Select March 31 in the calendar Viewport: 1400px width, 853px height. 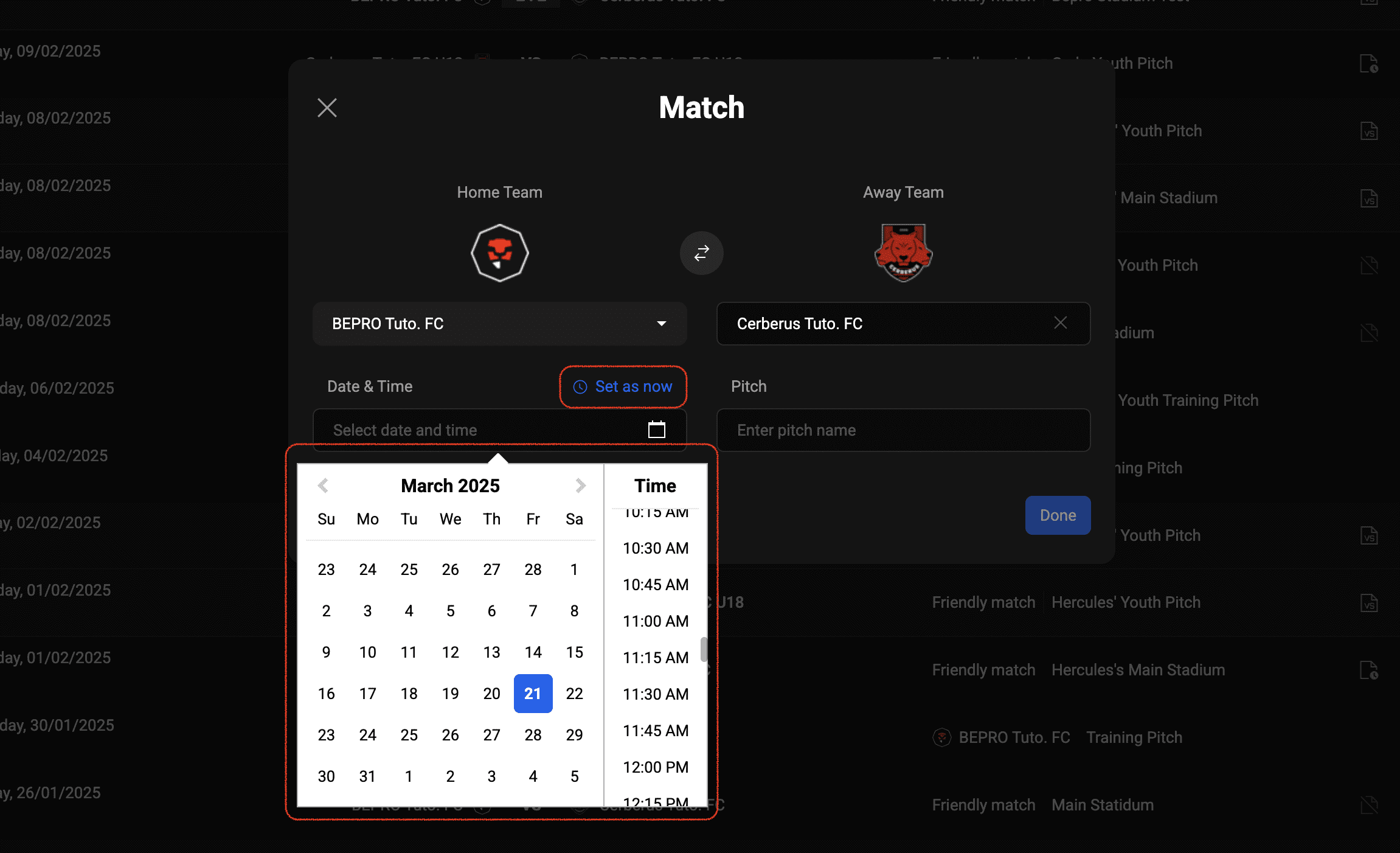click(x=367, y=776)
